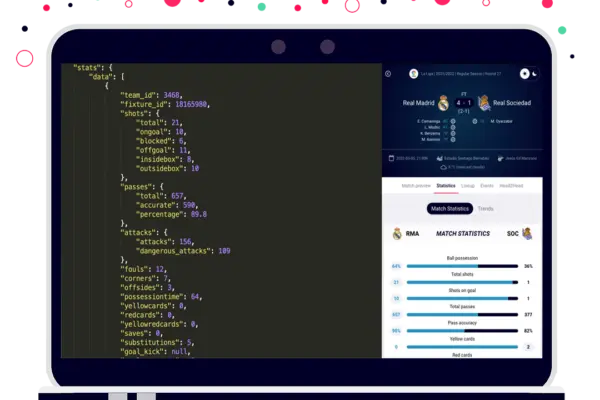Click the Total shots bar
600x400 pixels.
(462, 282)
